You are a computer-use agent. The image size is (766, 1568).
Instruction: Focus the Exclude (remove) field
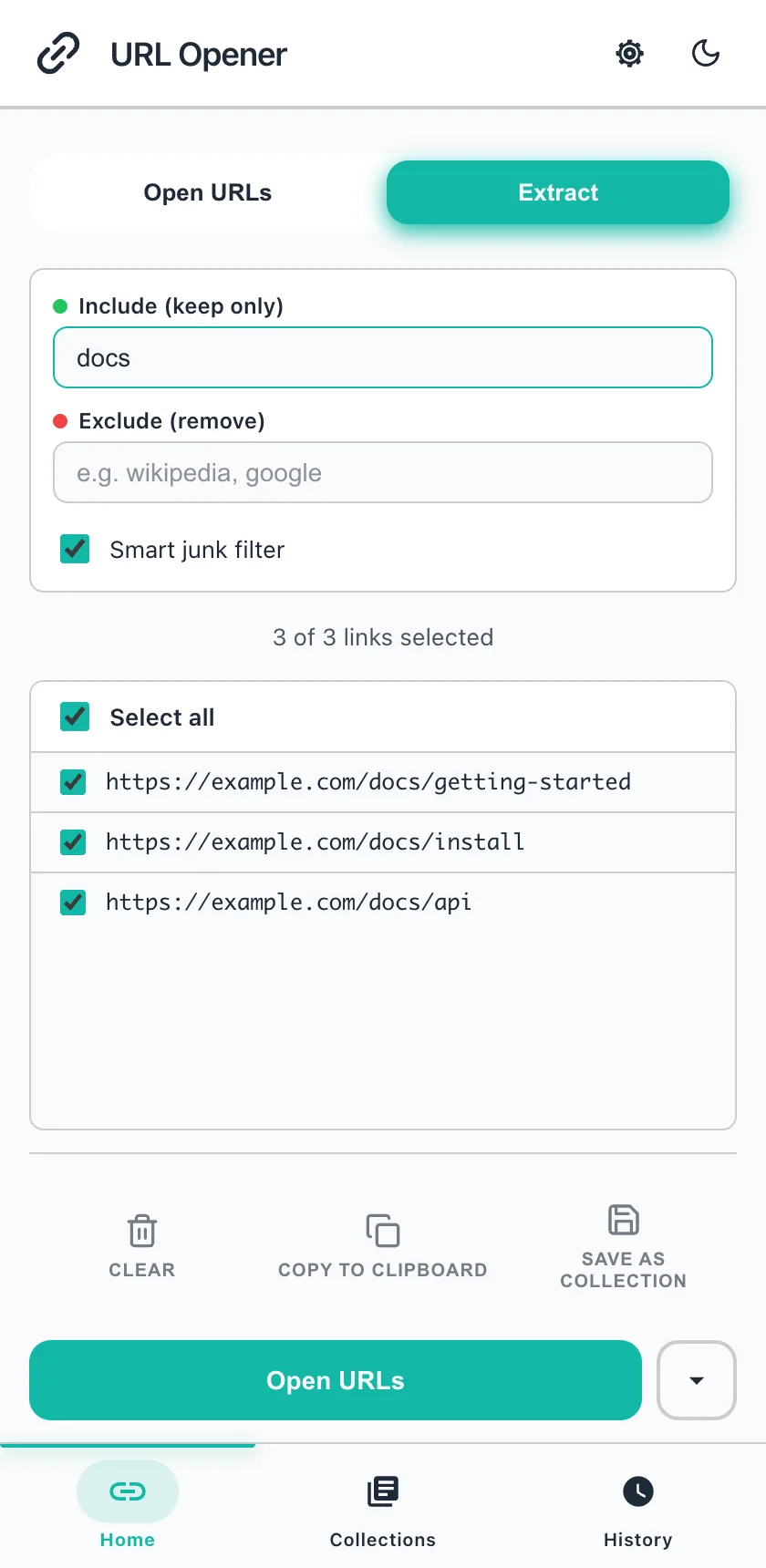(x=383, y=472)
